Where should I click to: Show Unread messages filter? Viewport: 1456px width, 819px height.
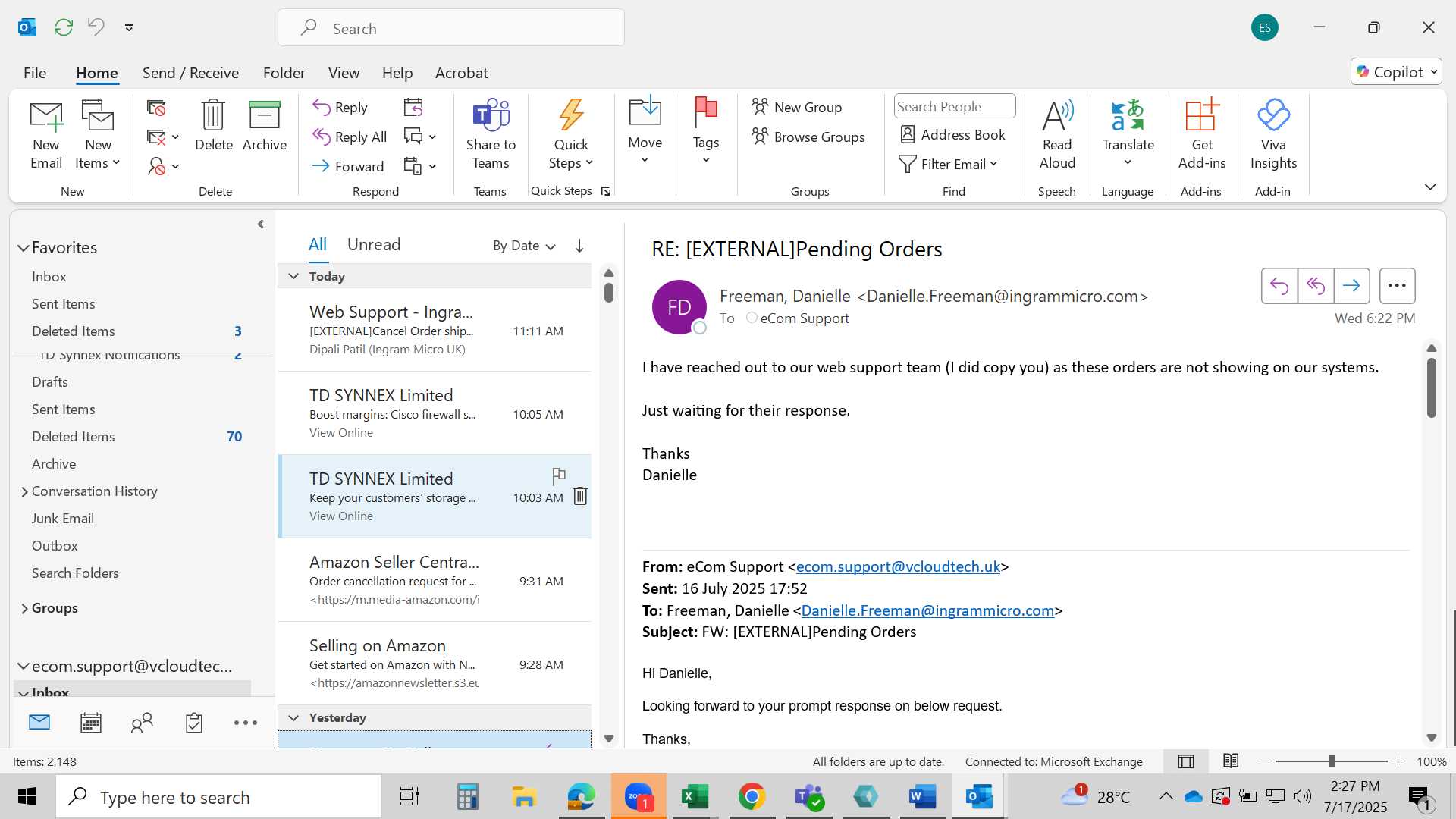click(x=374, y=244)
